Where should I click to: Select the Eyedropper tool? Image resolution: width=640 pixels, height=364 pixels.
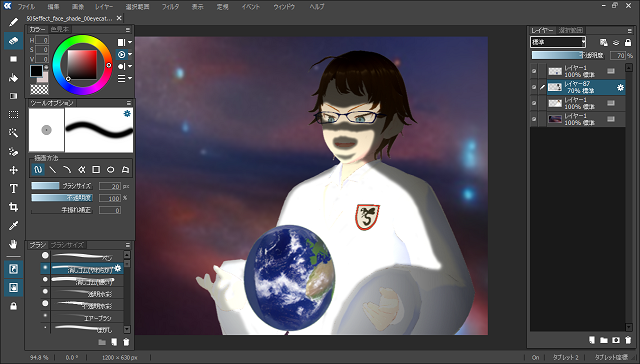click(x=13, y=226)
